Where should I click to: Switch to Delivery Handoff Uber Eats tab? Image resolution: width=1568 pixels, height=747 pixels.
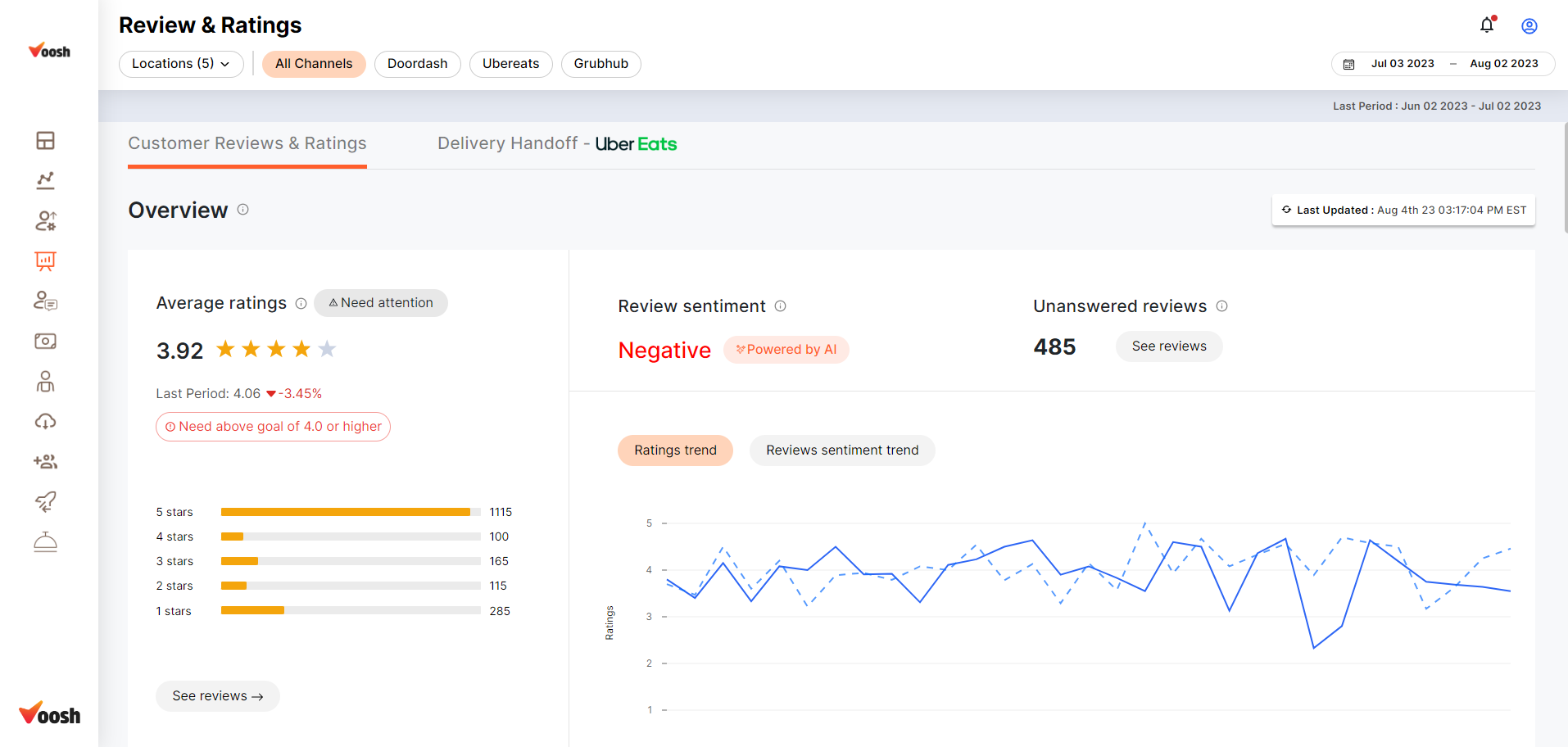click(x=557, y=144)
